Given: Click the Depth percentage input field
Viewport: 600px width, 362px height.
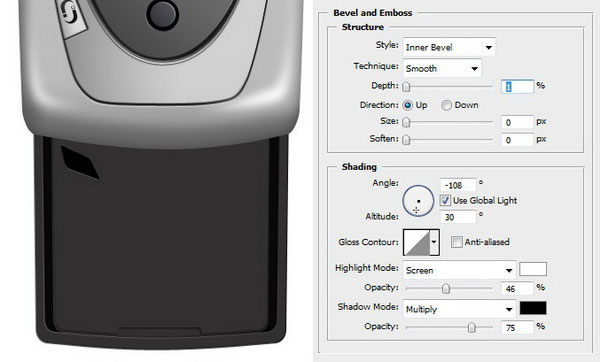Looking at the screenshot, I should point(517,86).
